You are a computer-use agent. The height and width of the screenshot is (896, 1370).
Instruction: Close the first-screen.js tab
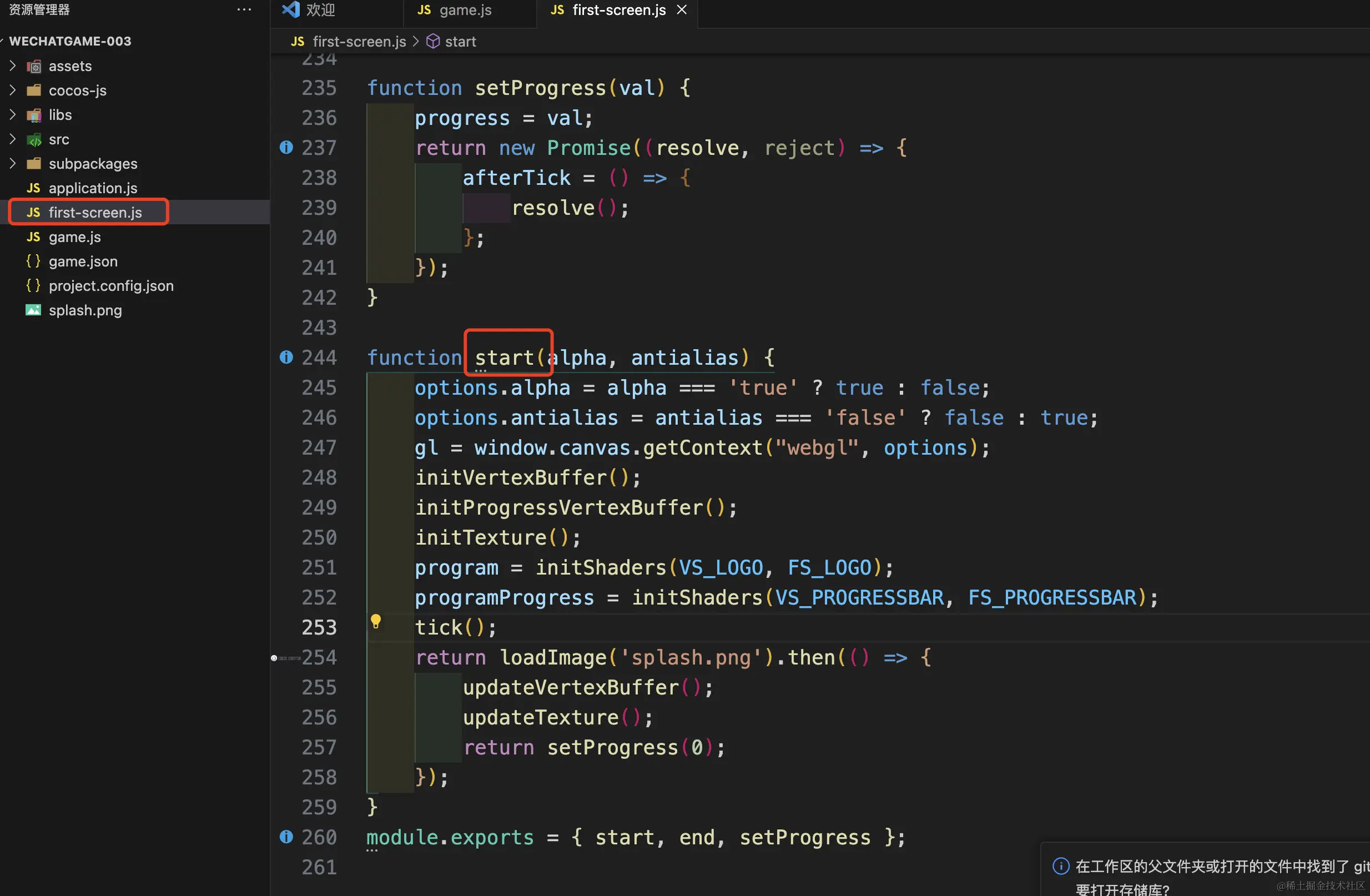682,10
